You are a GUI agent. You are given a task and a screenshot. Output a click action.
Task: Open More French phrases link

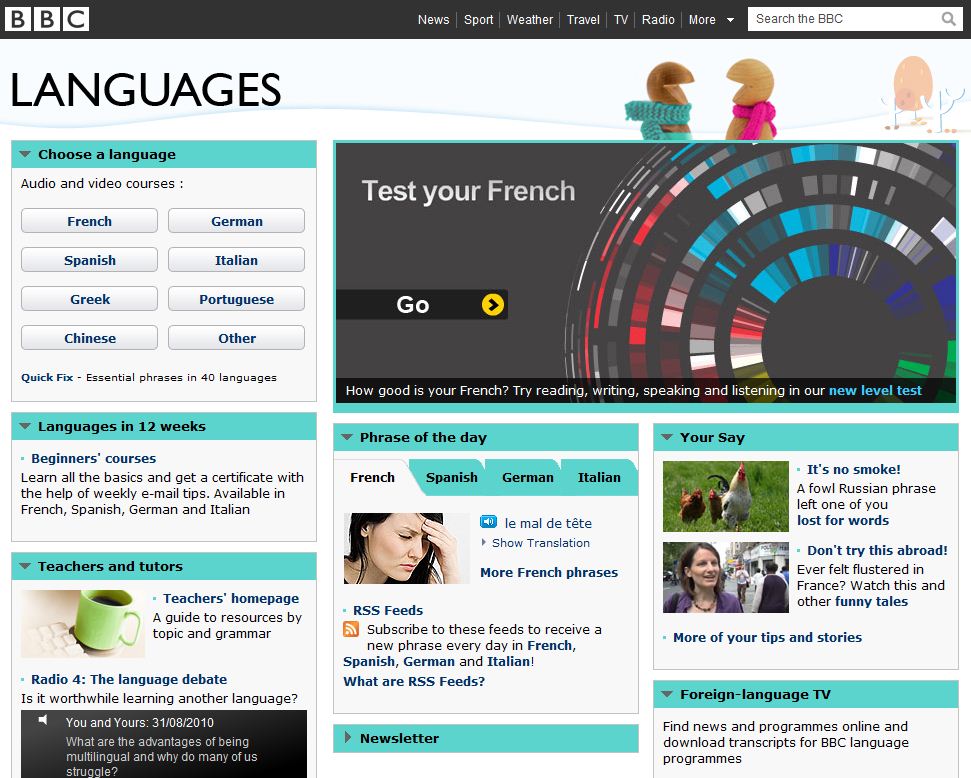pos(548,572)
